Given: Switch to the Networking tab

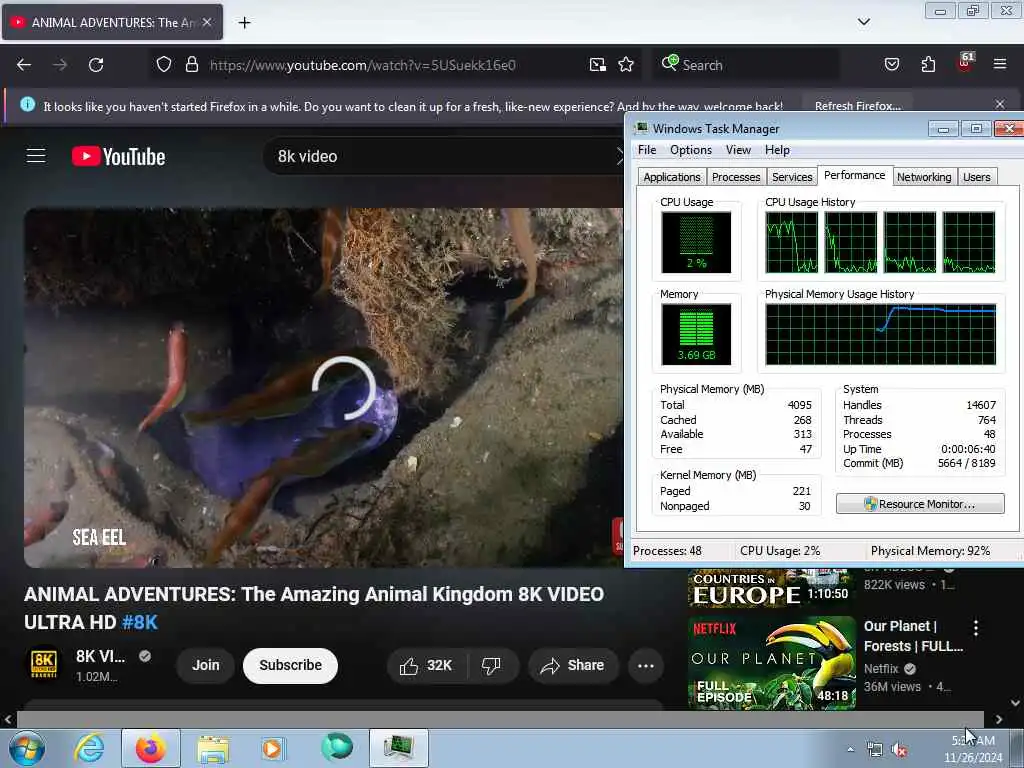Looking at the screenshot, I should [923, 177].
